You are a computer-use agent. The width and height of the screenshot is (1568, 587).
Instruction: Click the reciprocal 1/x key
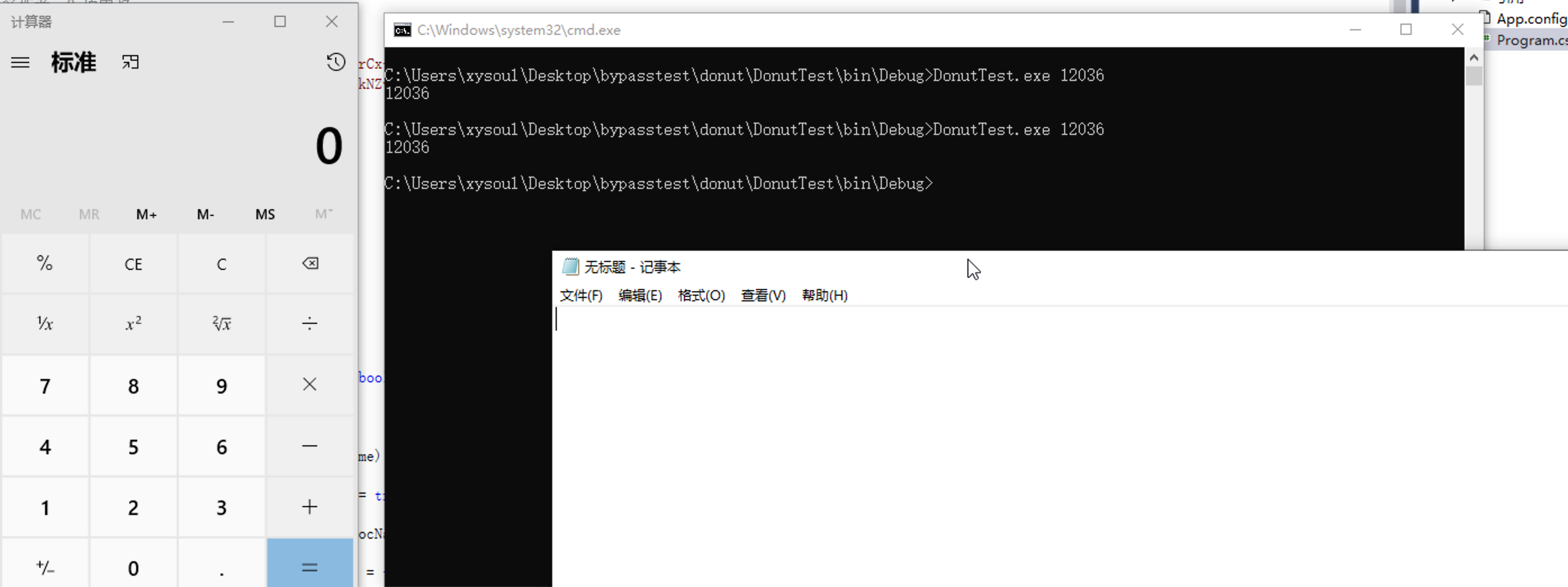[x=45, y=324]
